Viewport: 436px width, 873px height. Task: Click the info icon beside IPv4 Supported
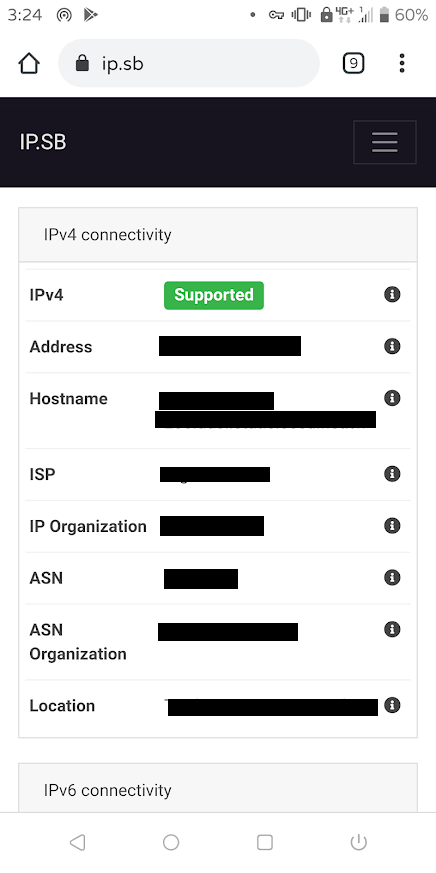point(392,295)
